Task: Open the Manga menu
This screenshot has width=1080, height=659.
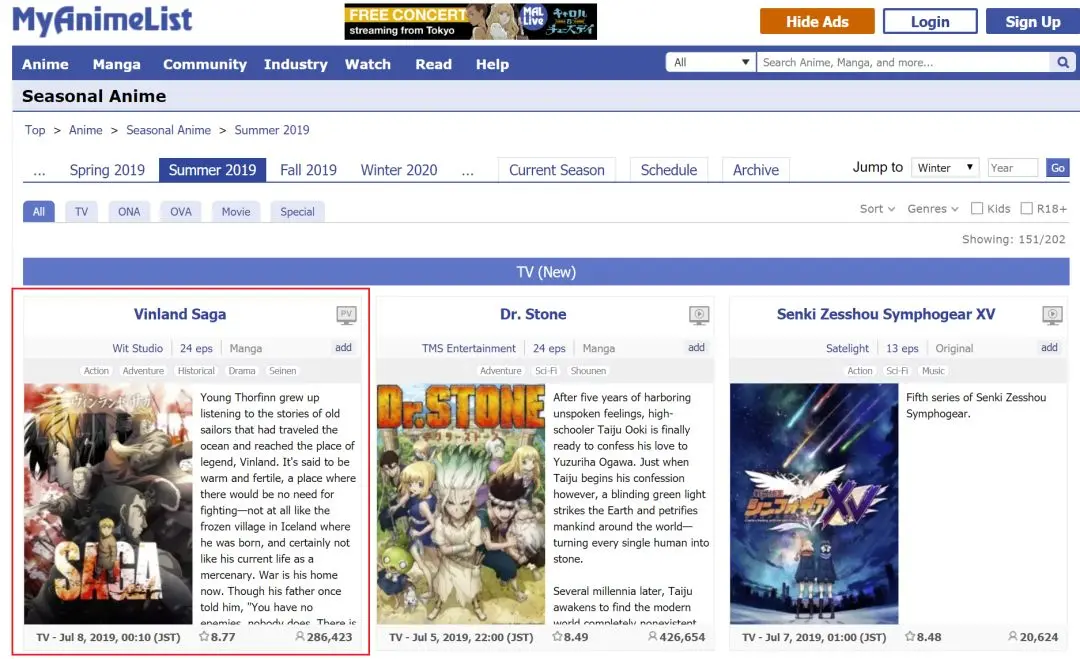Action: tap(116, 64)
